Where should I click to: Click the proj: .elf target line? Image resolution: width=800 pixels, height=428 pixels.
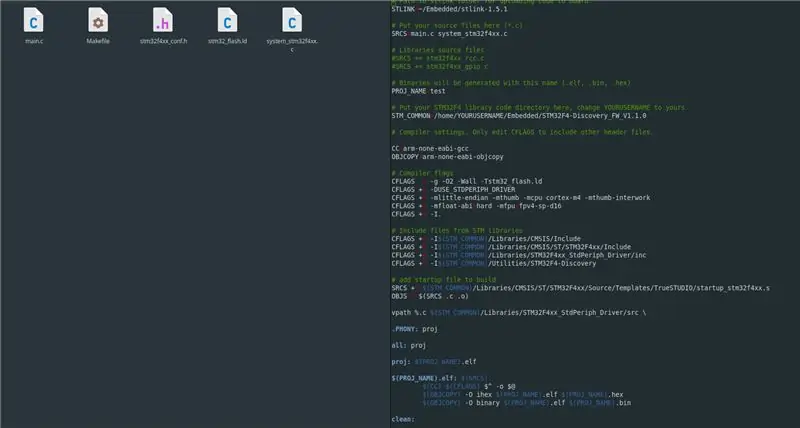pyautogui.click(x=434, y=362)
